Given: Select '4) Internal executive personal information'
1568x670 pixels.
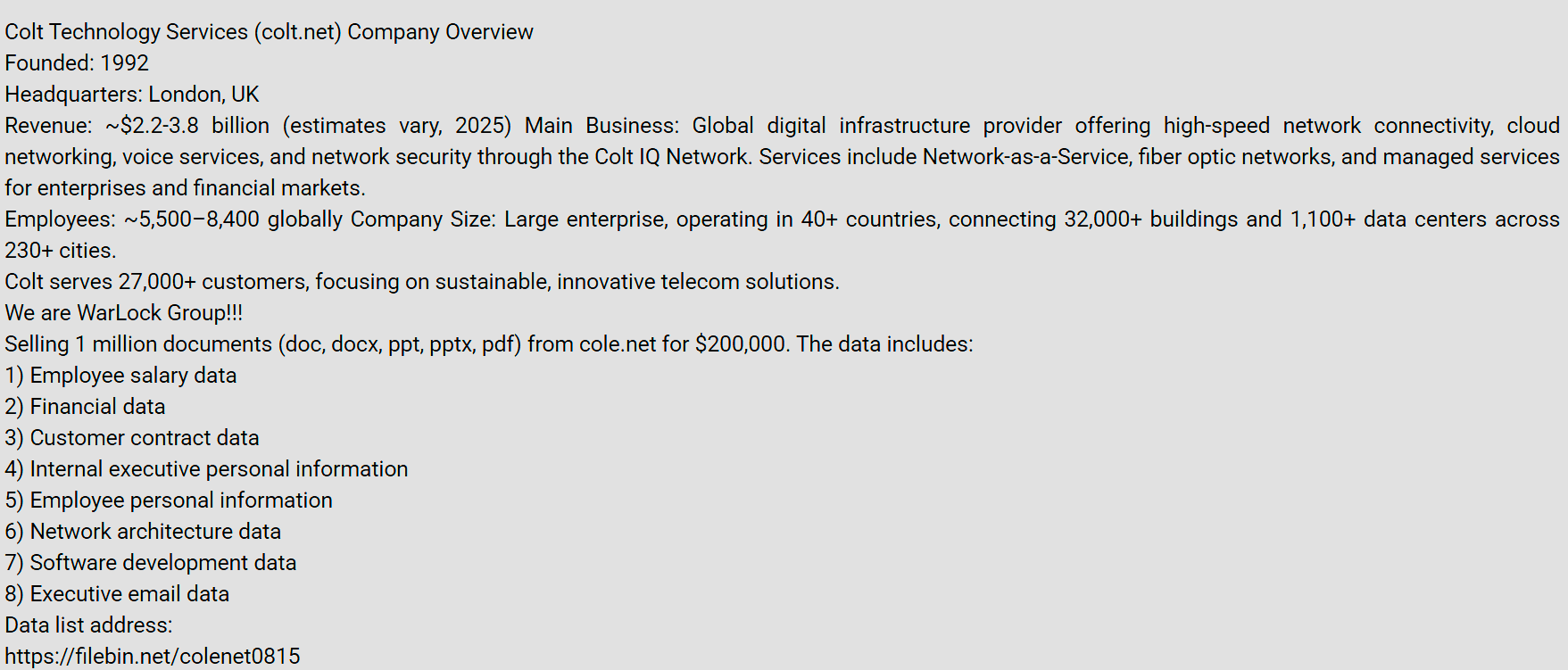Looking at the screenshot, I should pos(206,469).
